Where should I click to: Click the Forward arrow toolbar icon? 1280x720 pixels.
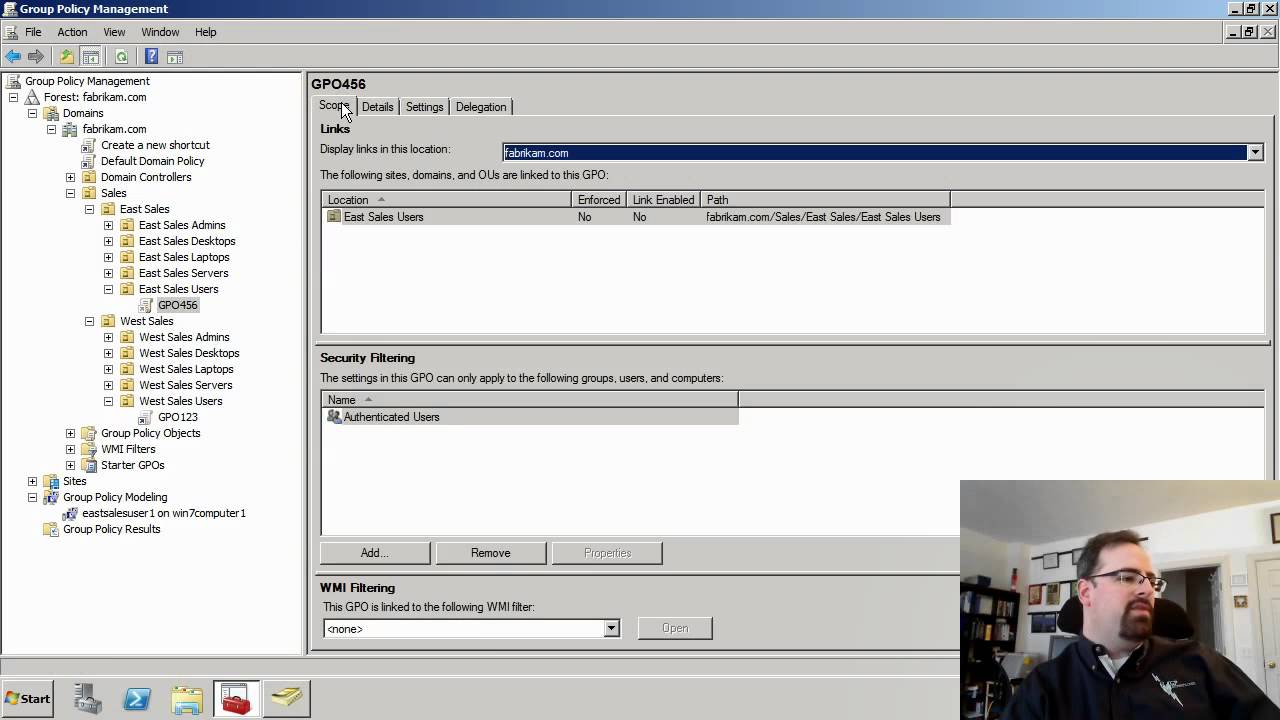point(36,57)
